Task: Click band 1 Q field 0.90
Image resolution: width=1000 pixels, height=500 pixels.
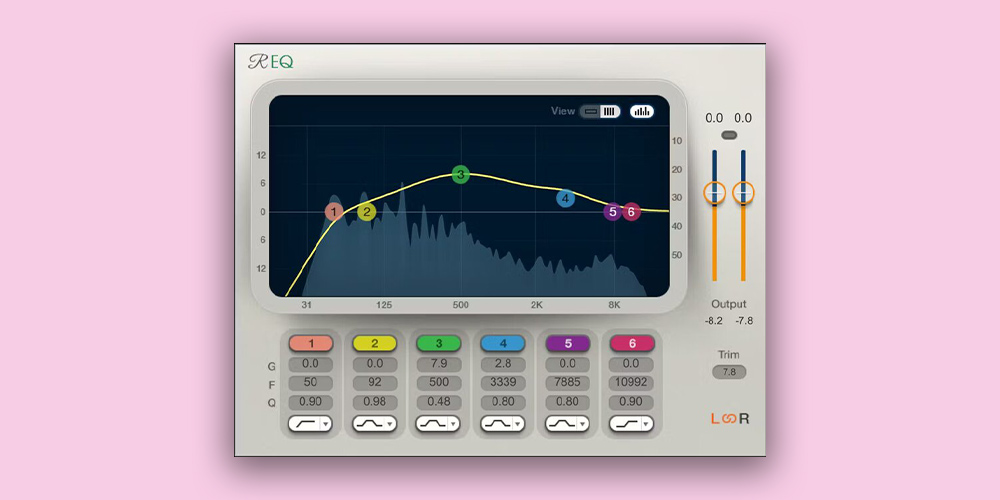Action: click(x=311, y=402)
